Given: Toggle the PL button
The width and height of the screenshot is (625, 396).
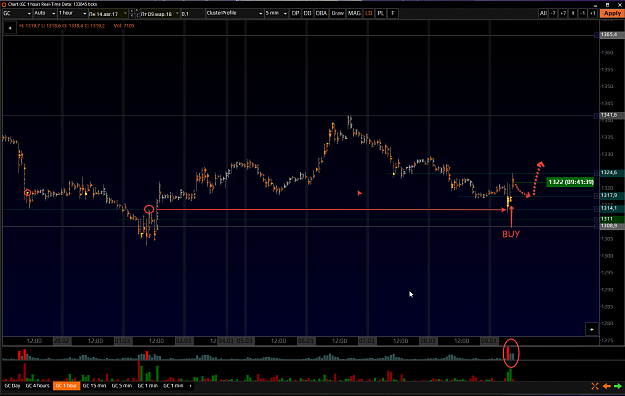Looking at the screenshot, I should (x=381, y=13).
